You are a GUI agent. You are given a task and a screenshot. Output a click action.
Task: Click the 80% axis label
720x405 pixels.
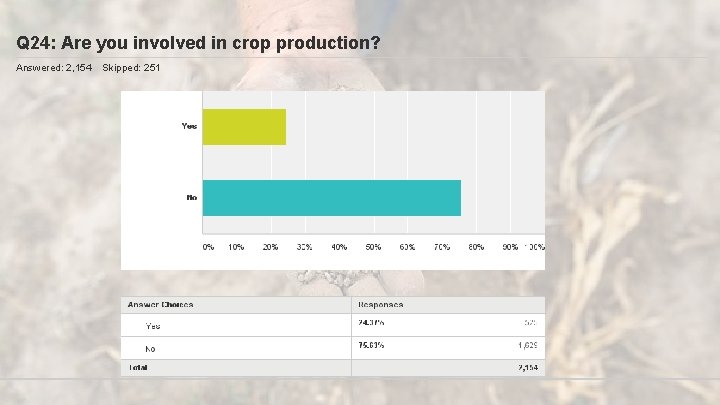pyautogui.click(x=475, y=246)
